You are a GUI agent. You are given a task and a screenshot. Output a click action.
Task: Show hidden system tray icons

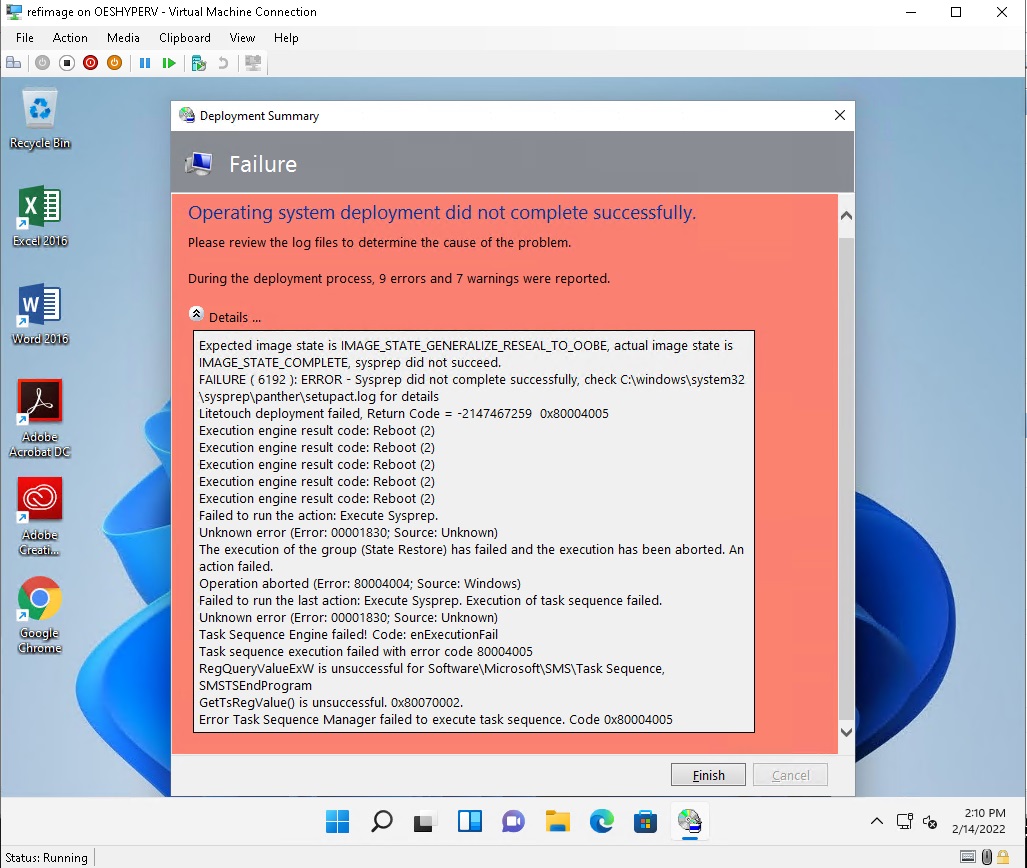tap(876, 821)
